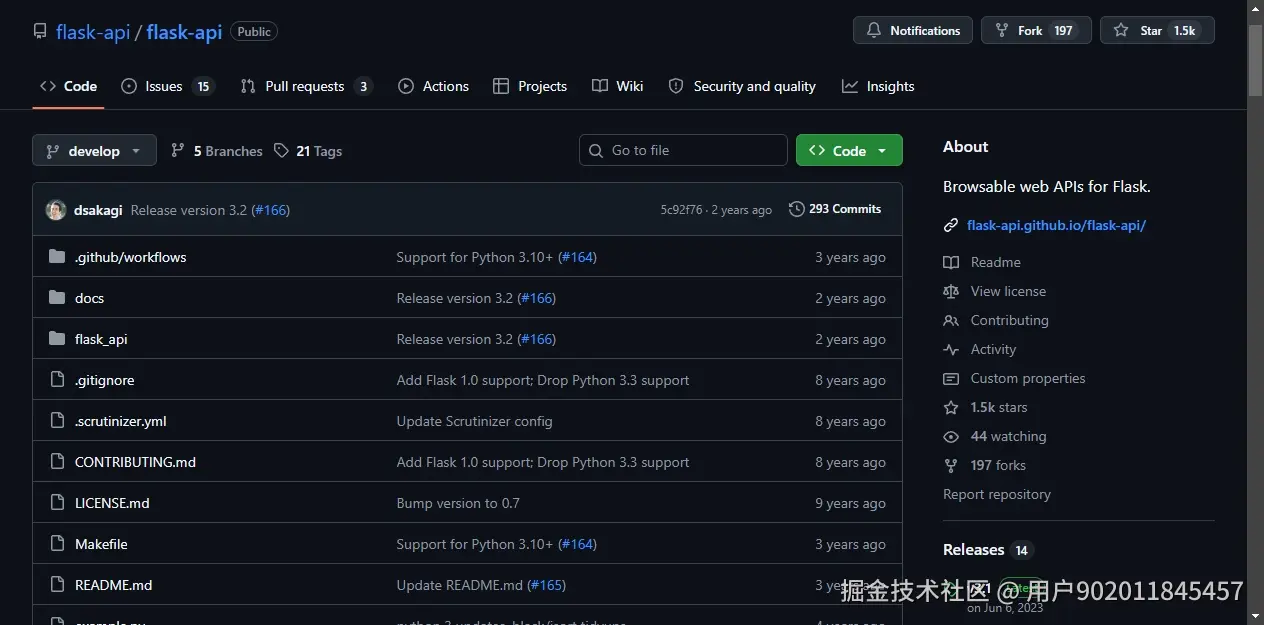Open the LICENSE.md file
The width and height of the screenshot is (1264, 625).
pyautogui.click(x=112, y=503)
